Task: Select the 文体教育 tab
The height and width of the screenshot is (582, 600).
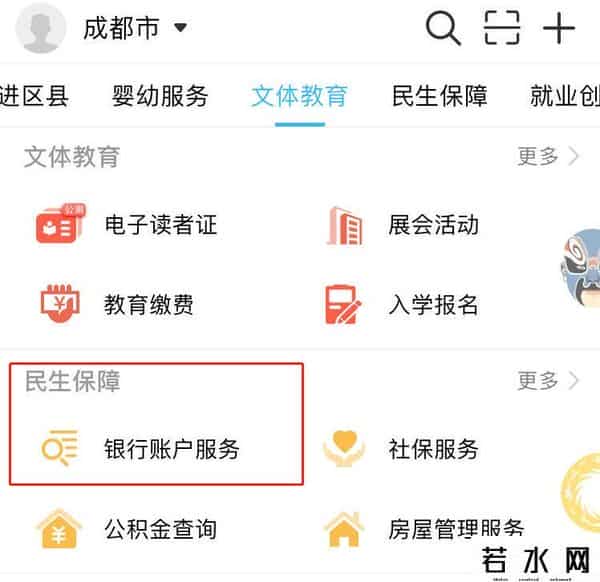Action: 300,96
